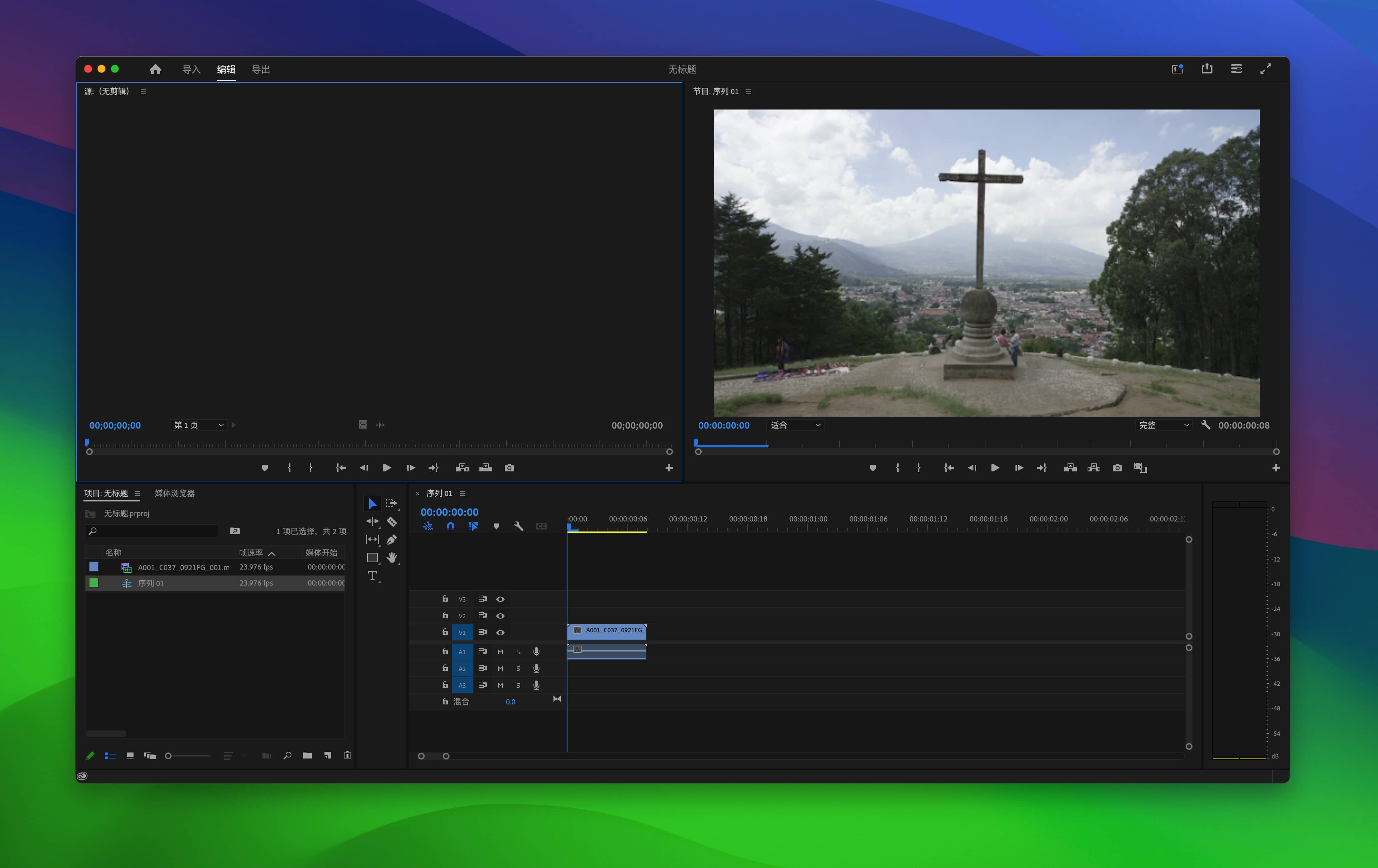The image size is (1378, 868).
Task: Select the Razor tool
Action: (392, 521)
